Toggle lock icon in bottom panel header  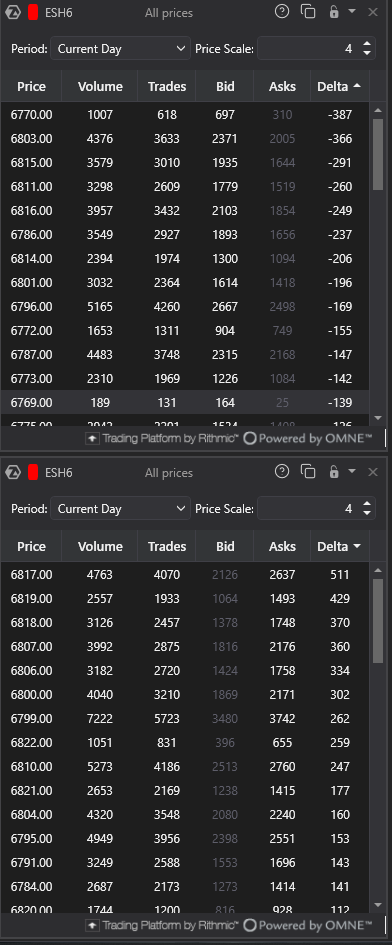click(x=334, y=471)
